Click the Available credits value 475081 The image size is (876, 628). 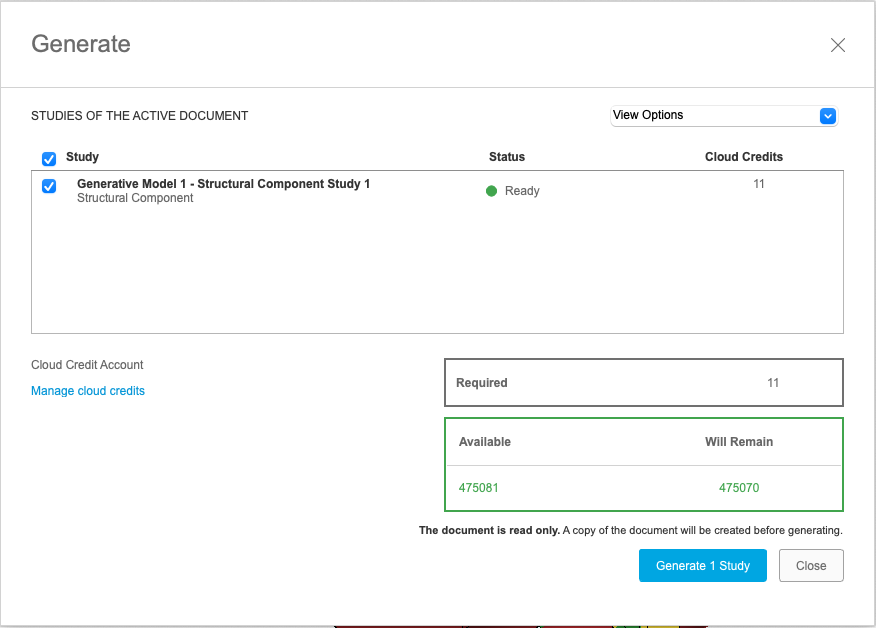click(x=479, y=488)
